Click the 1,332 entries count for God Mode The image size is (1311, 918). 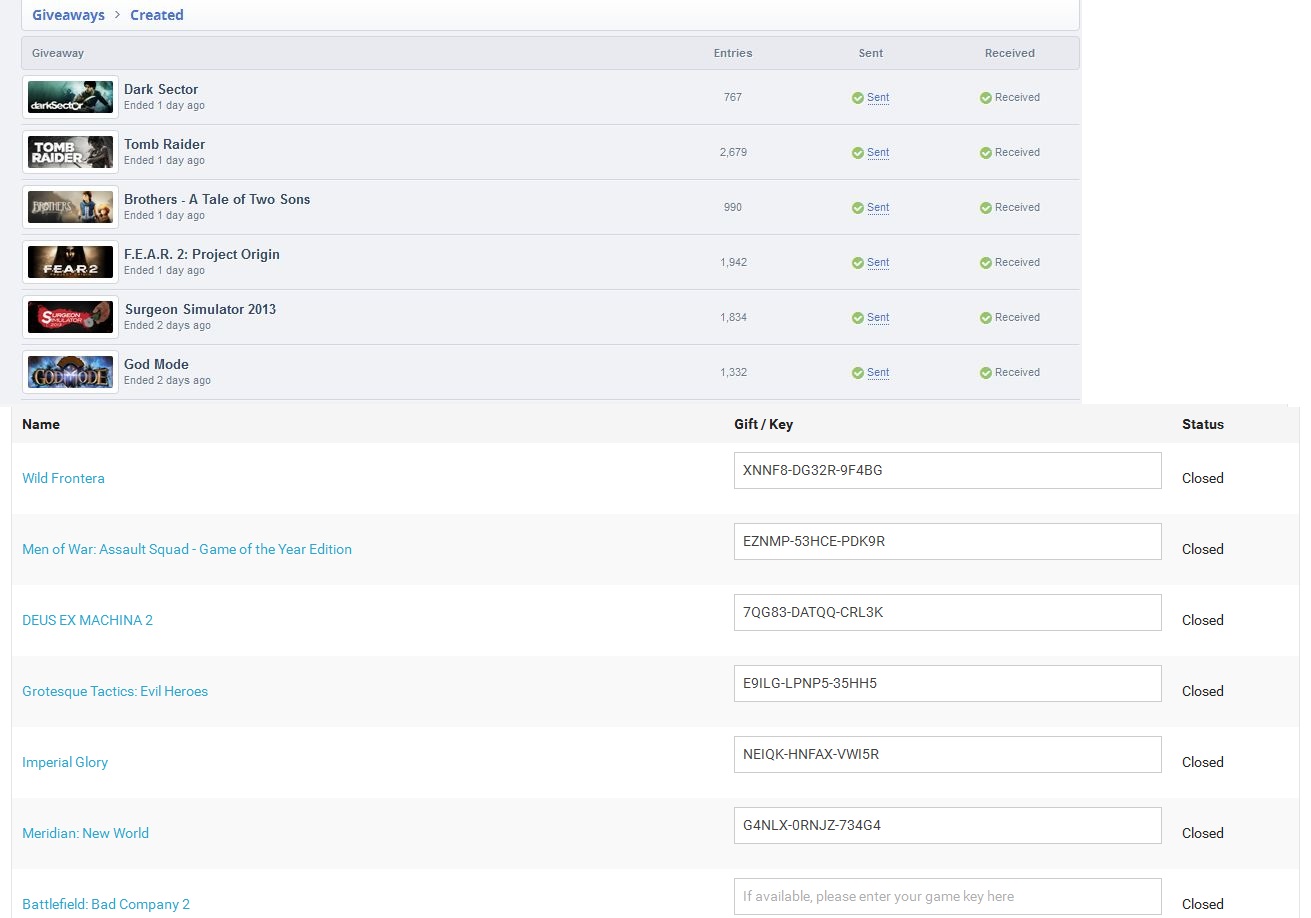[x=733, y=373]
